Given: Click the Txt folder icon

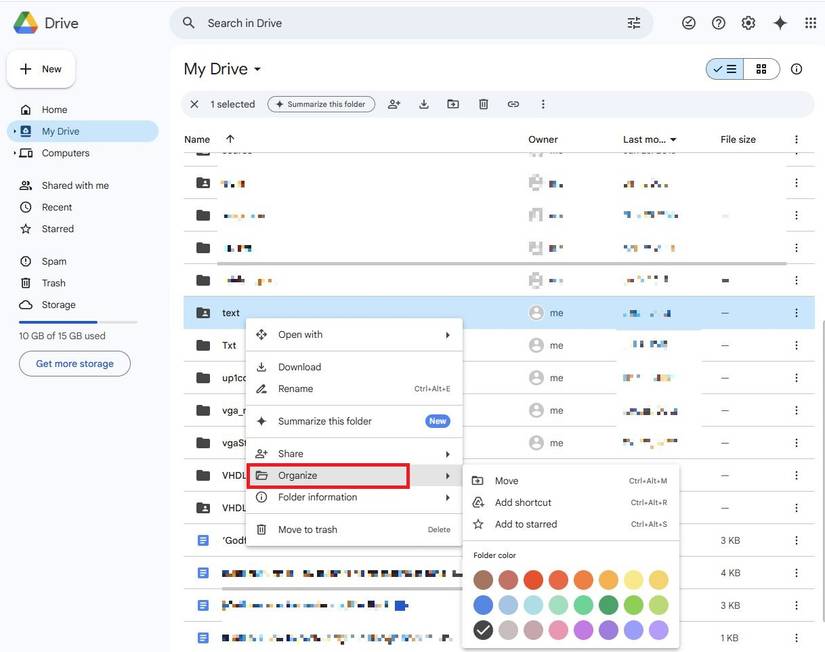Looking at the screenshot, I should point(203,345).
